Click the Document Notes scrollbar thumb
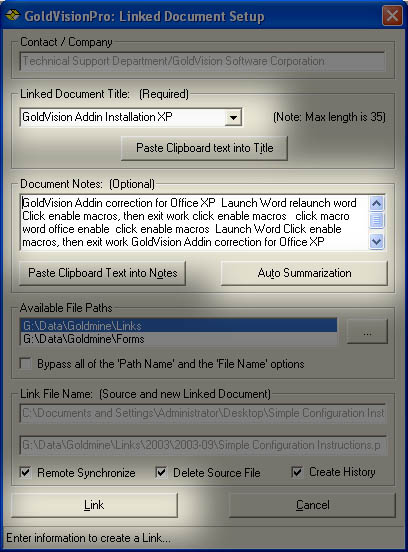408x552 pixels. coord(376,220)
